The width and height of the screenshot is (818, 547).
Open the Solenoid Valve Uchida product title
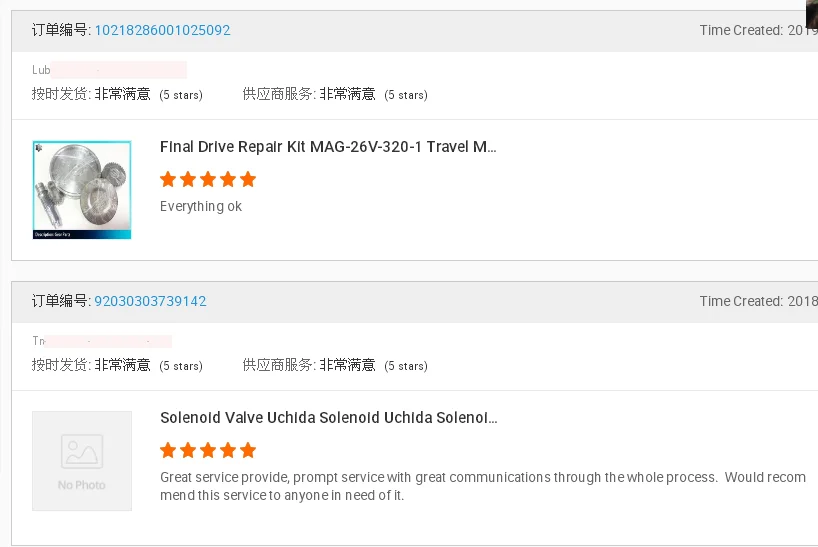click(328, 417)
